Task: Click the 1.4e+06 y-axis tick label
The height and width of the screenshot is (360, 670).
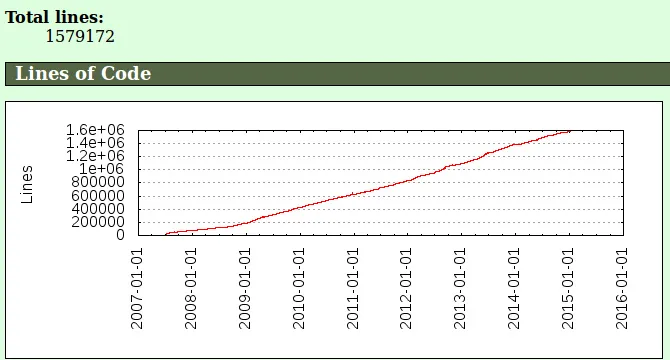Action: coord(95,143)
